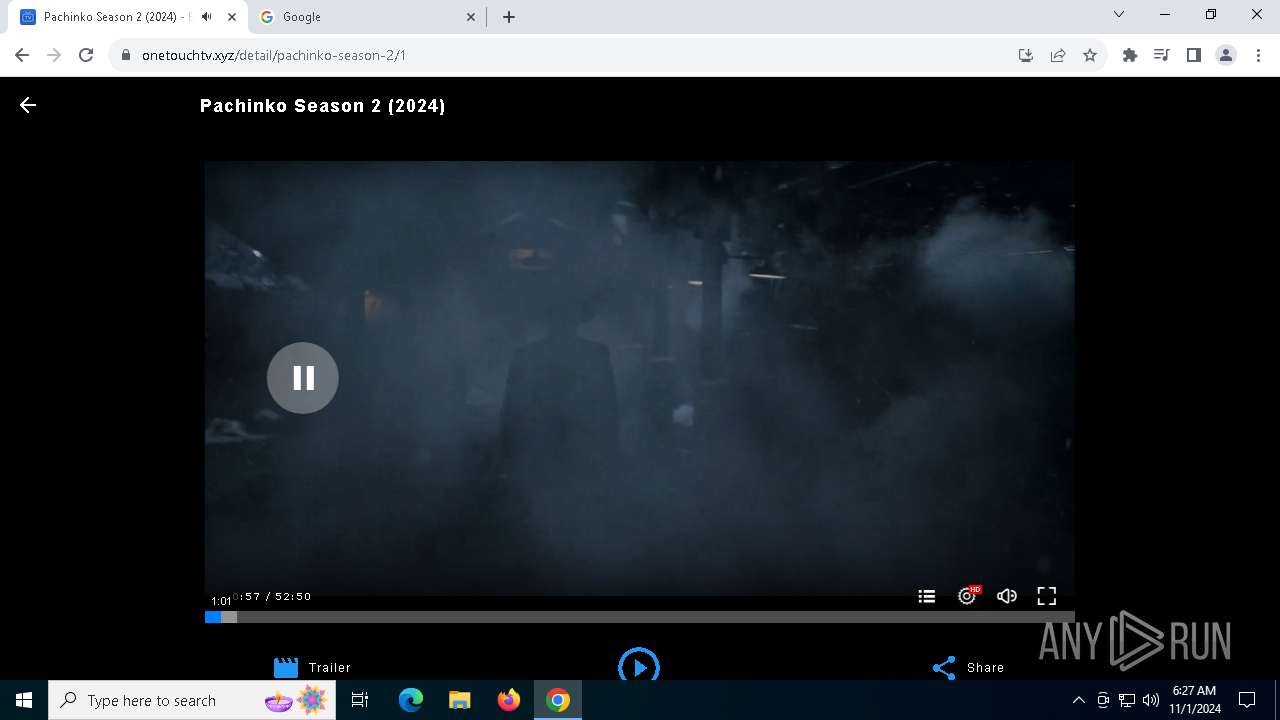The height and width of the screenshot is (720, 1280).
Task: Launch Microsoft Edge from the taskbar
Action: [x=411, y=700]
